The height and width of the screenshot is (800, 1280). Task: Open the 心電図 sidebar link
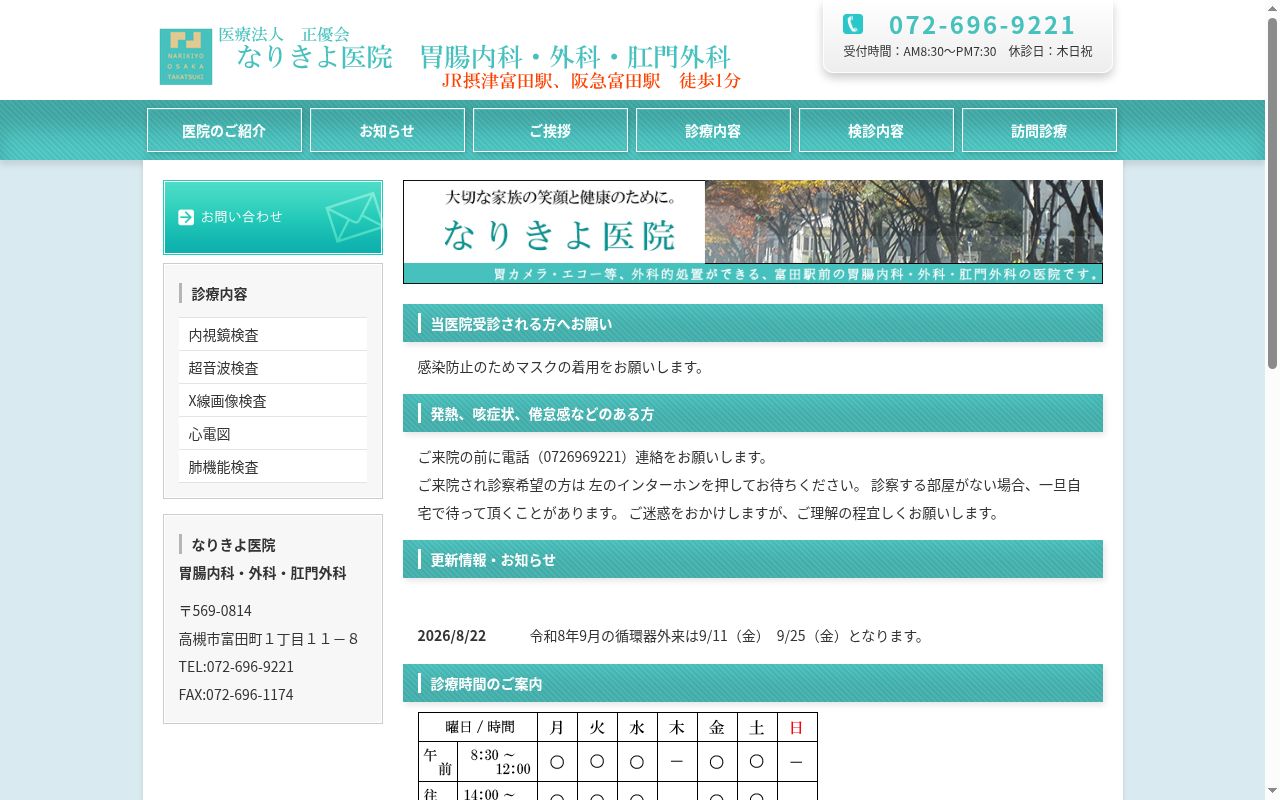273,434
